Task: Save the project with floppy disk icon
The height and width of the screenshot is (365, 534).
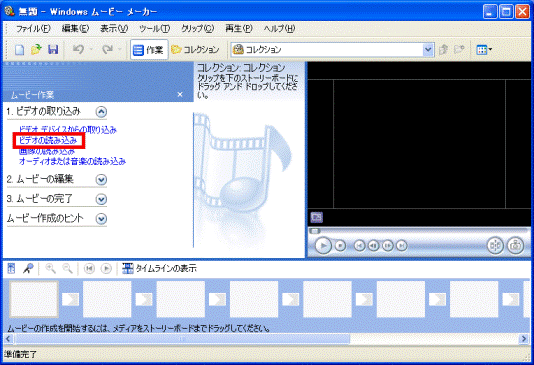Action: [53, 50]
